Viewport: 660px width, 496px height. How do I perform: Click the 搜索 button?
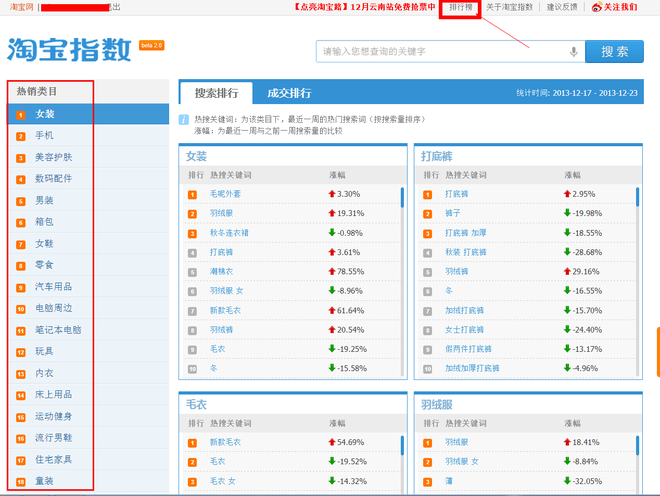coord(614,51)
